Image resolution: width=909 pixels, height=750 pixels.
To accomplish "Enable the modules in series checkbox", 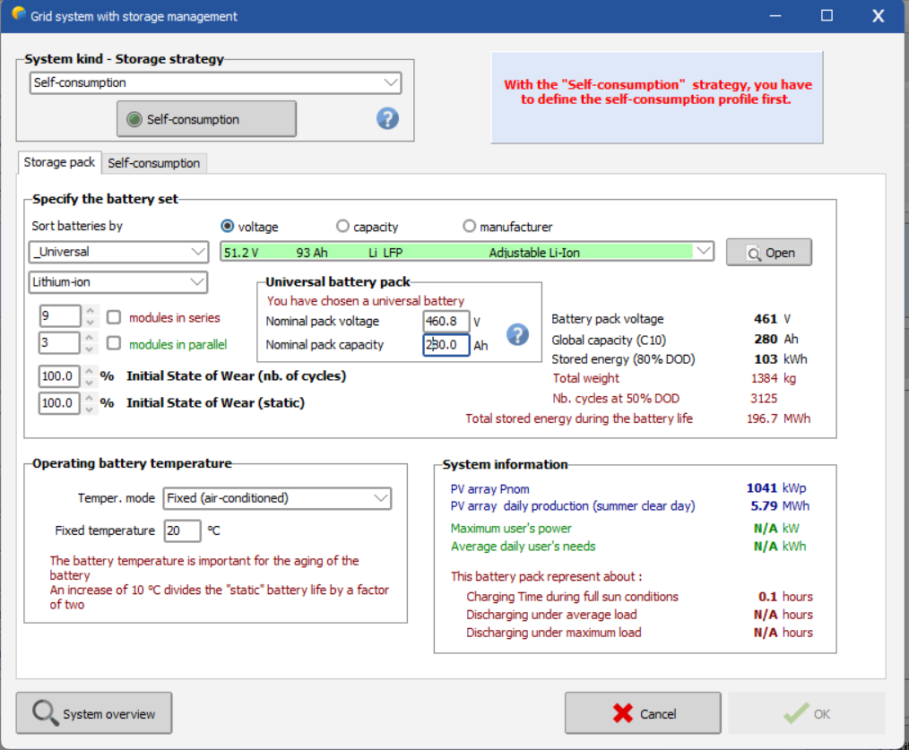I will coord(114,317).
